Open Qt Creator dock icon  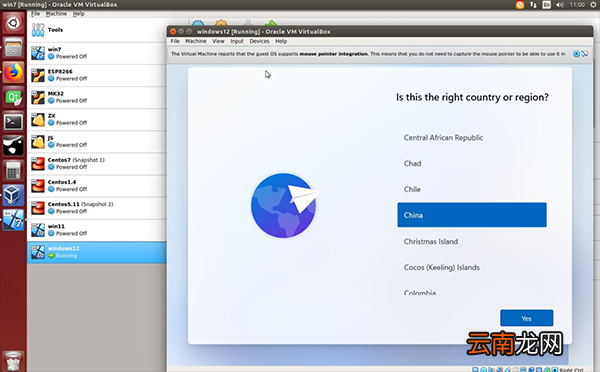13,97
